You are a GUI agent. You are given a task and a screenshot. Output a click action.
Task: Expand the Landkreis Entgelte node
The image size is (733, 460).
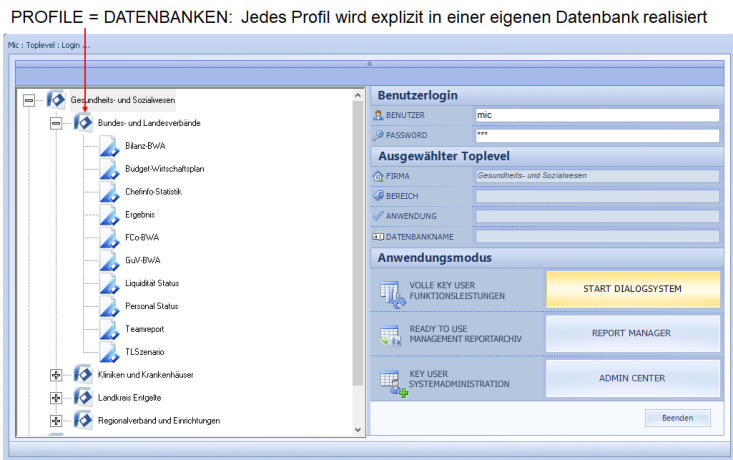[x=56, y=398]
